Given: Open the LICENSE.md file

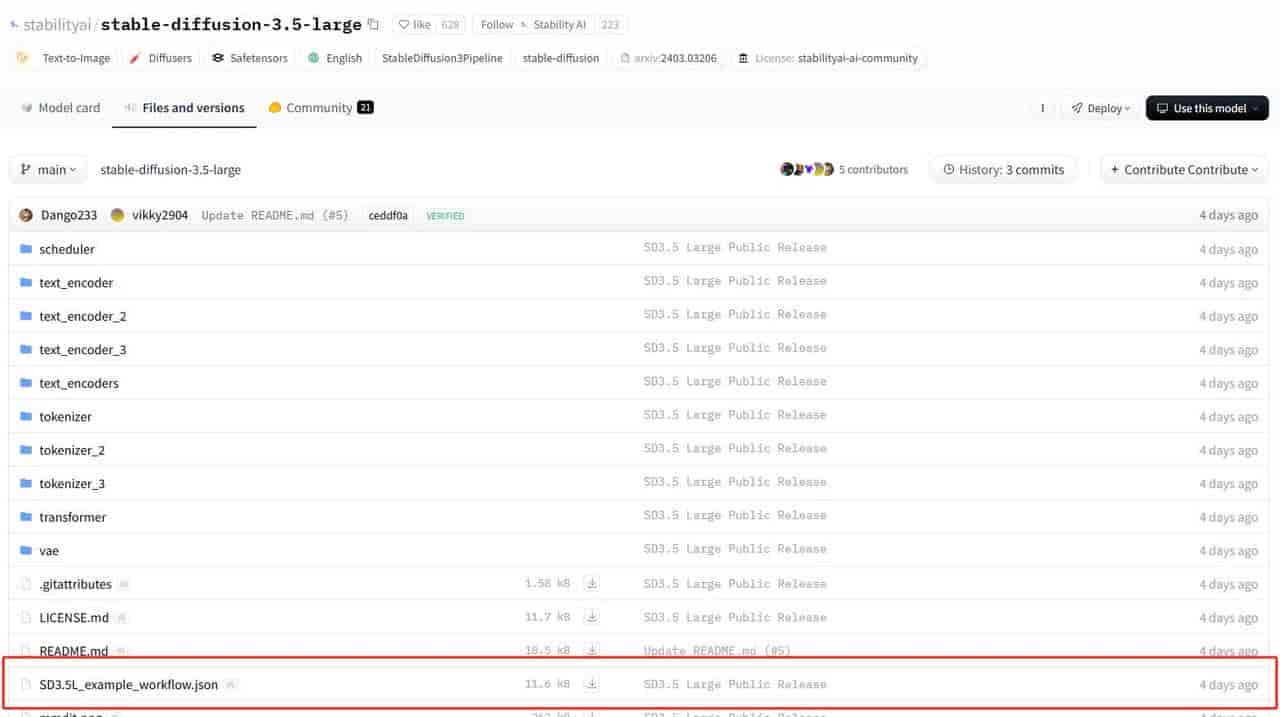Looking at the screenshot, I should click(x=74, y=618).
